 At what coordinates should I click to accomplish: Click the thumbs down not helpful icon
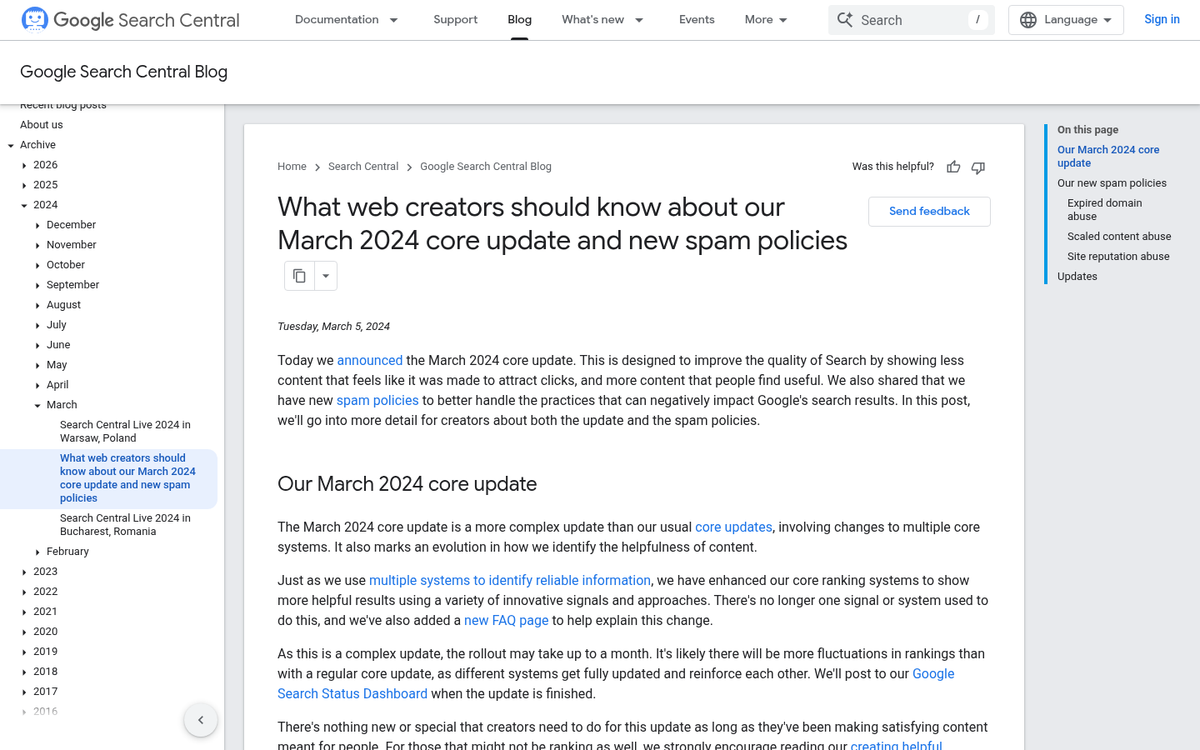978,167
